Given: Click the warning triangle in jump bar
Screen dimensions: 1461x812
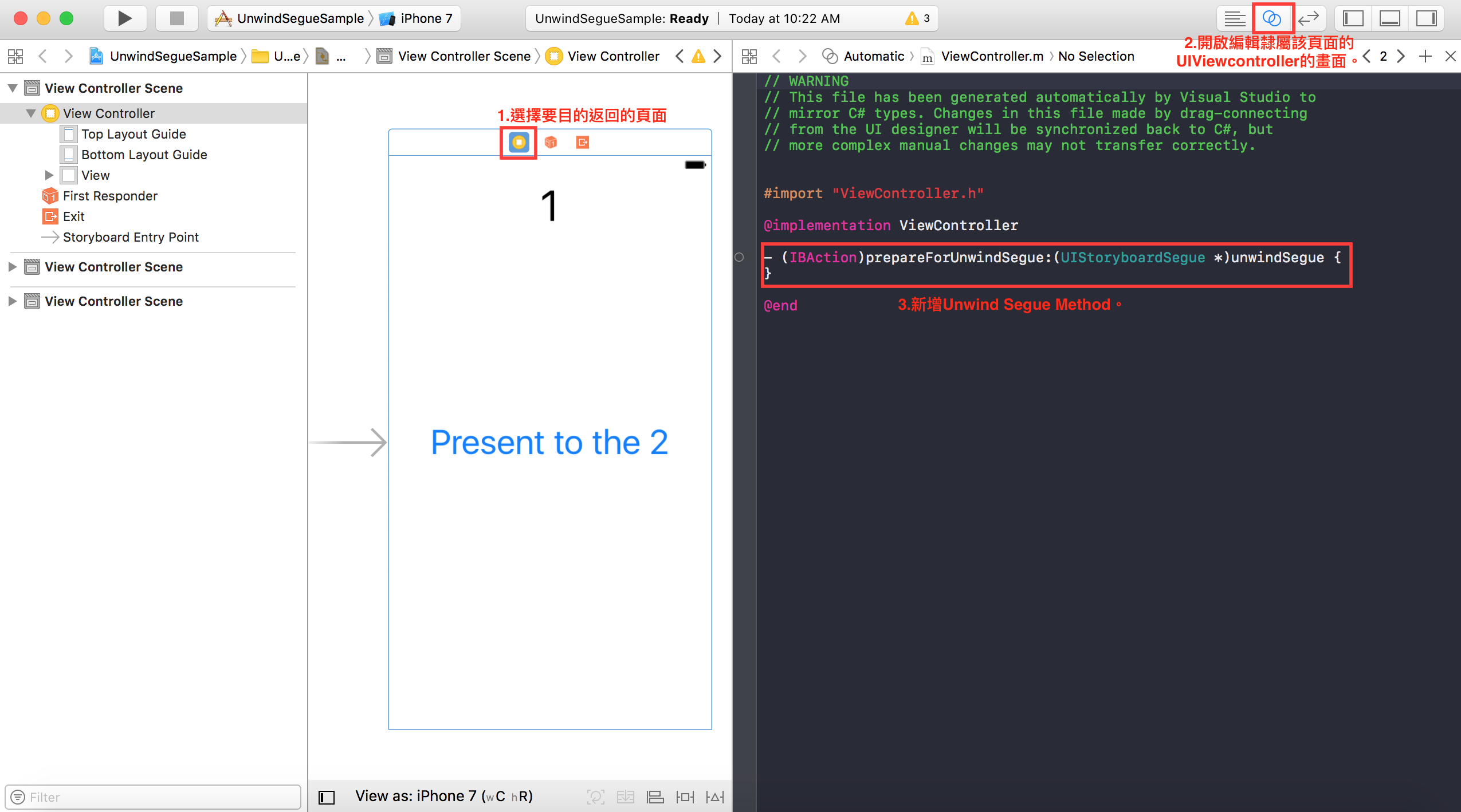Looking at the screenshot, I should click(x=698, y=56).
